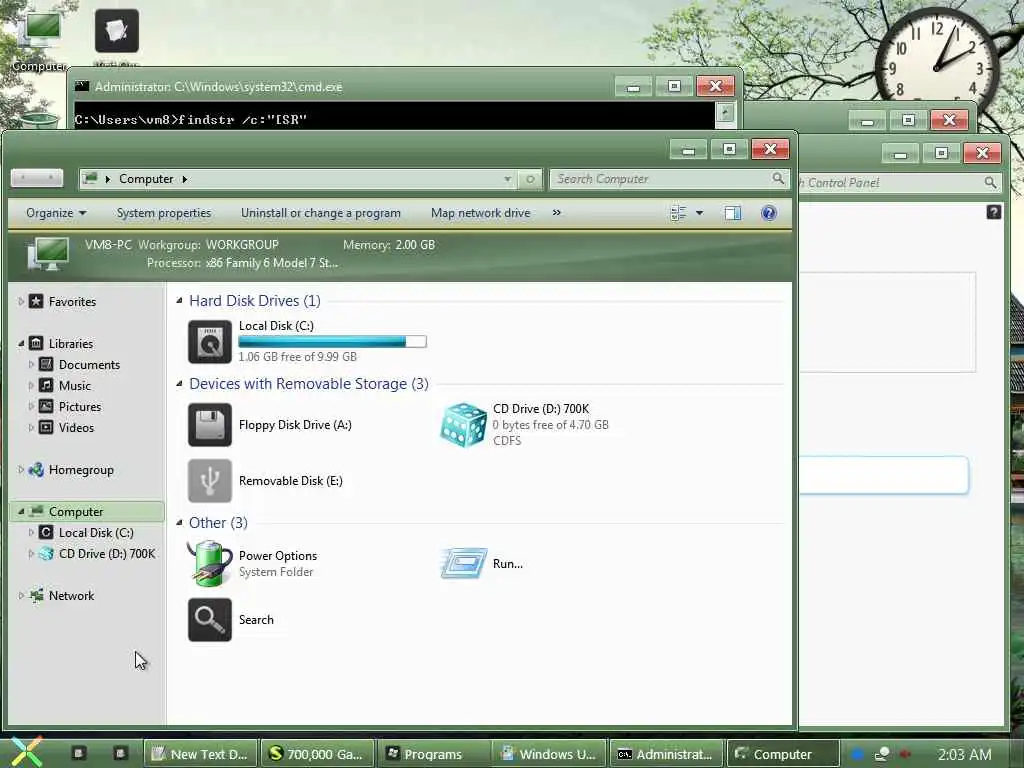The width and height of the screenshot is (1024, 768).
Task: Click Map network drive
Action: pos(481,213)
